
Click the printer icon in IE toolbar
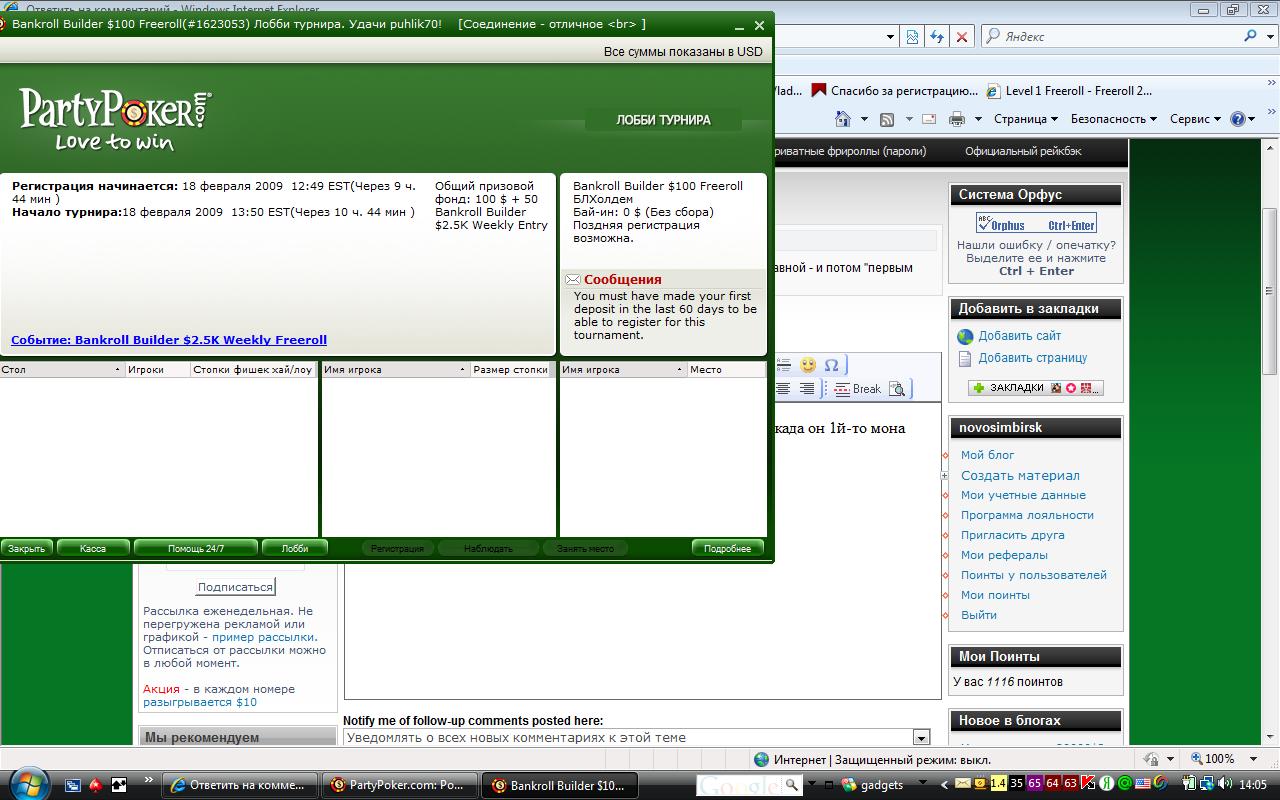[956, 119]
